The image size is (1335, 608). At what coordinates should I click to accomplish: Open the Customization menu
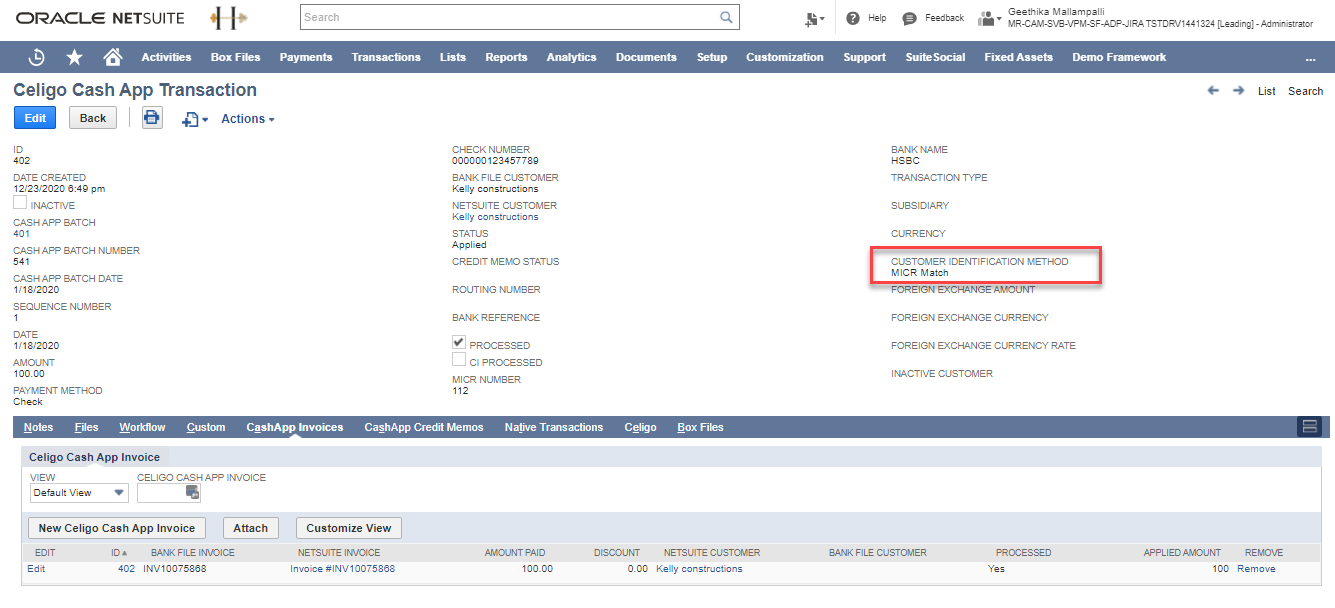tap(785, 57)
